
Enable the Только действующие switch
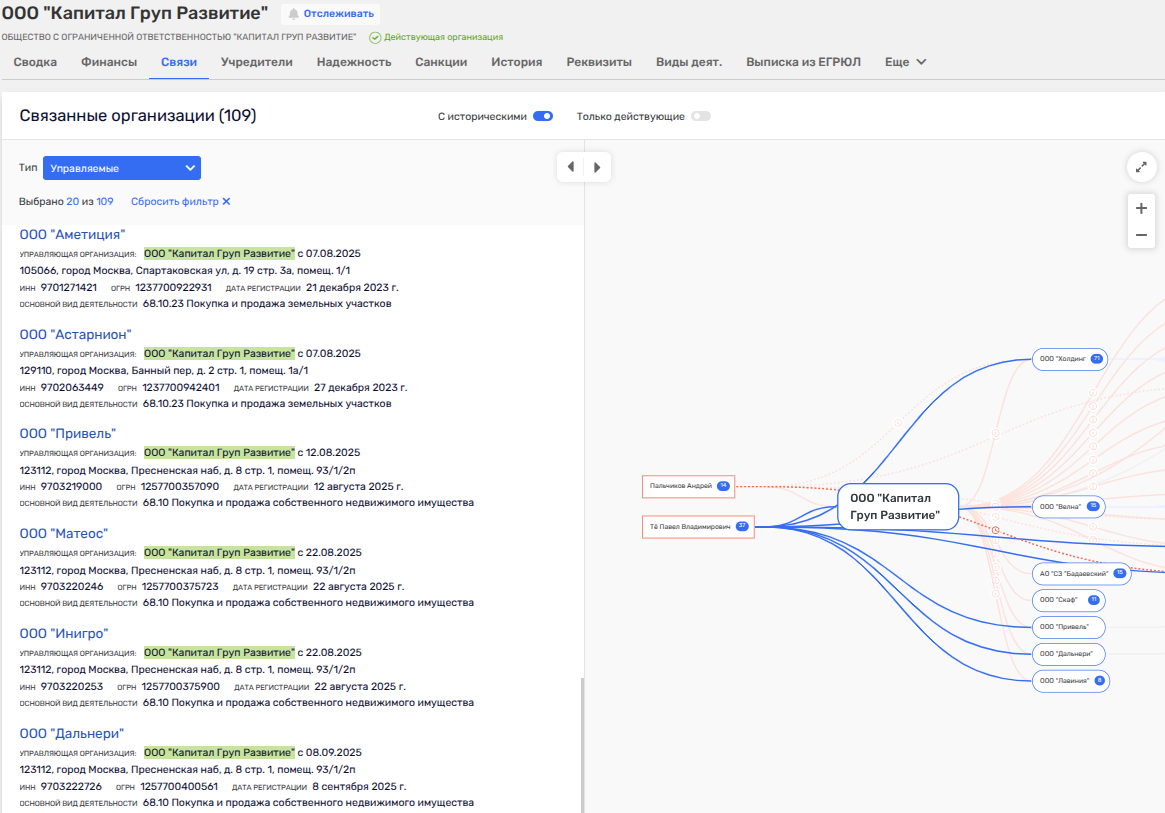pos(700,116)
